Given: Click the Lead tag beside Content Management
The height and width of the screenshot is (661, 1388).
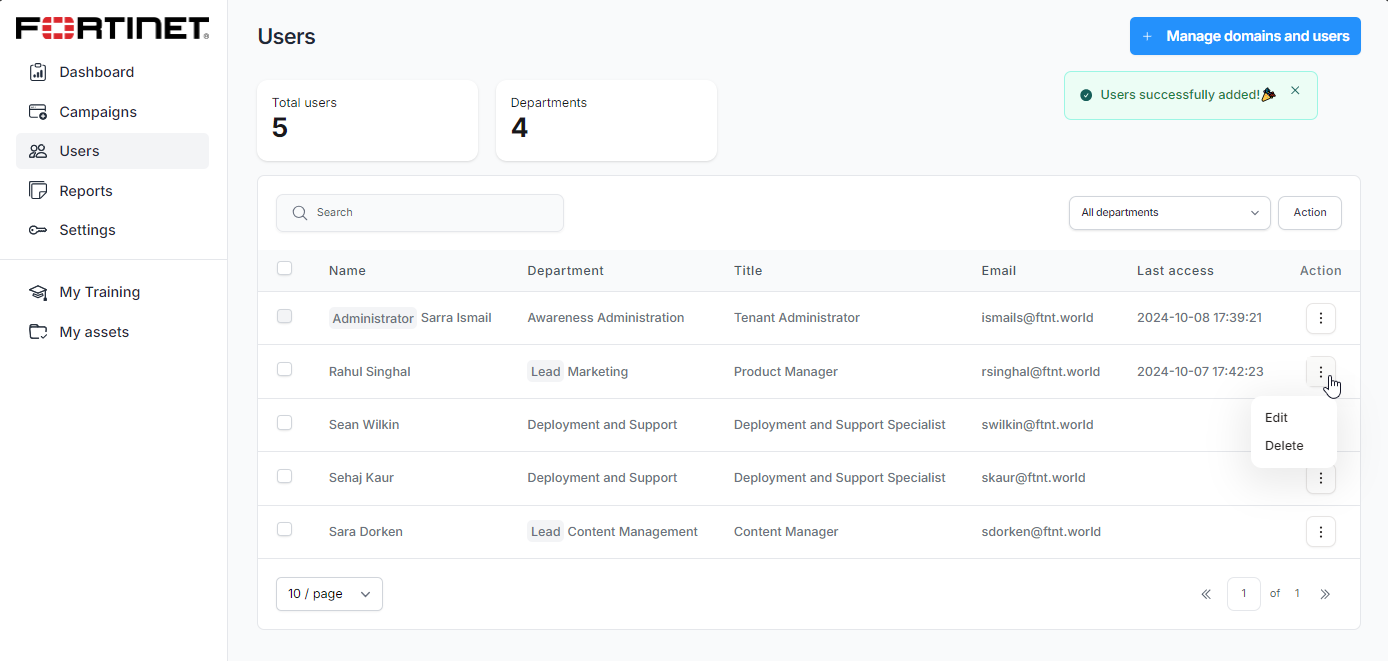Looking at the screenshot, I should pos(545,532).
